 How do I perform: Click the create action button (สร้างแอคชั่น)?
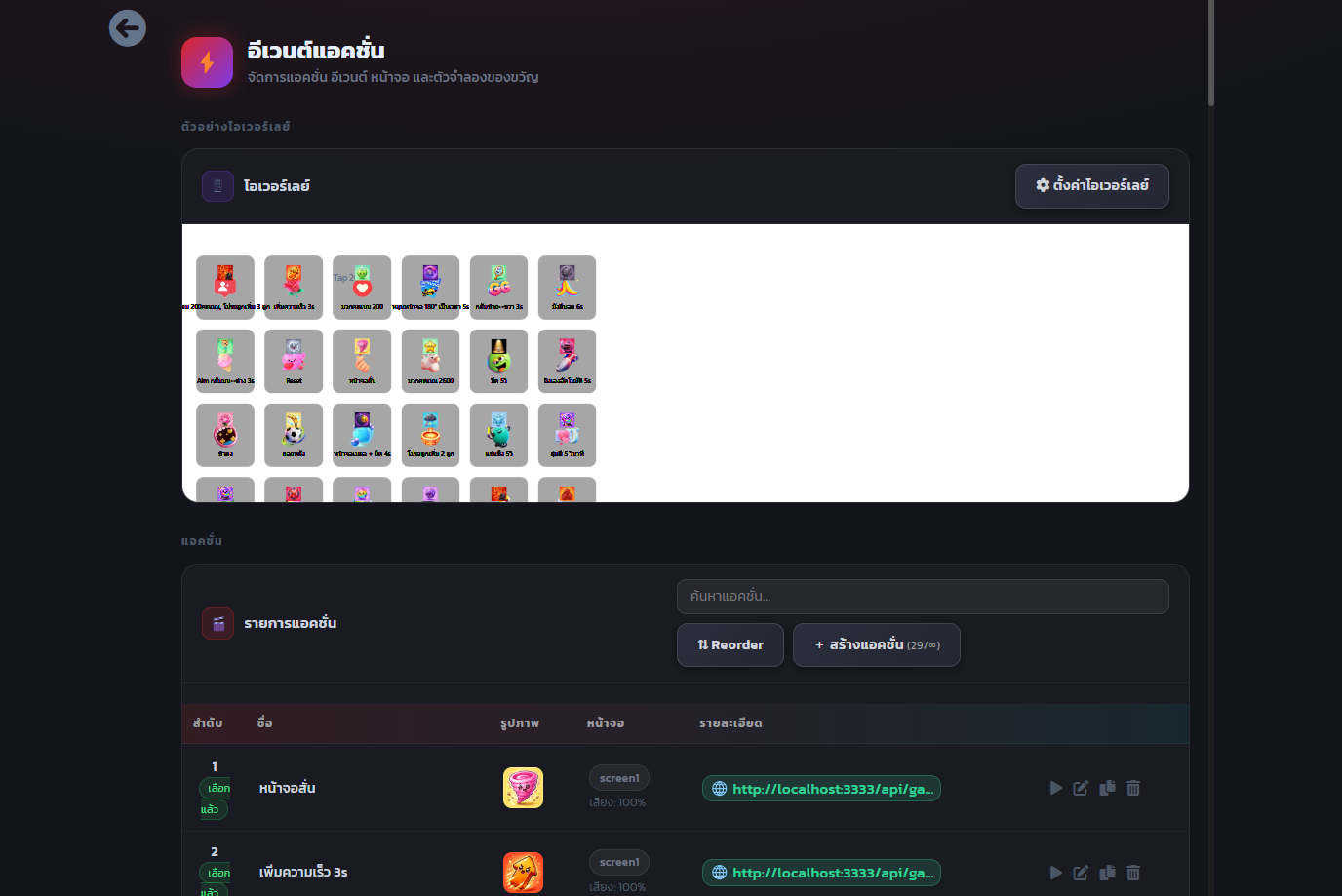click(877, 644)
